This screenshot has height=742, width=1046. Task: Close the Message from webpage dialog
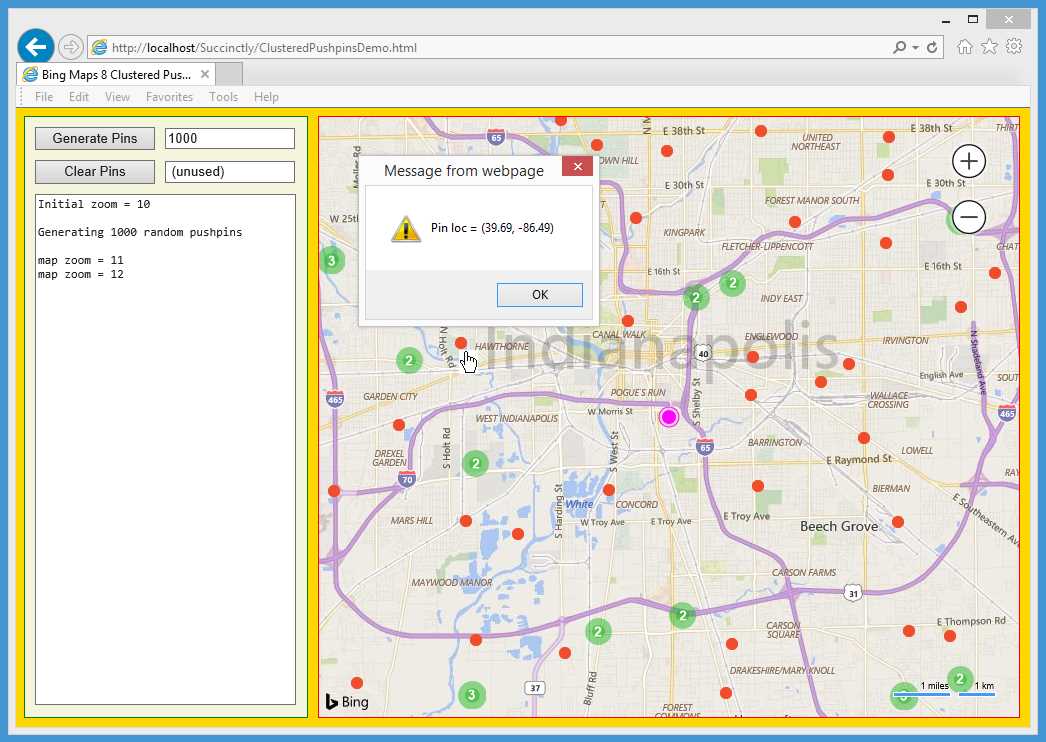(578, 166)
